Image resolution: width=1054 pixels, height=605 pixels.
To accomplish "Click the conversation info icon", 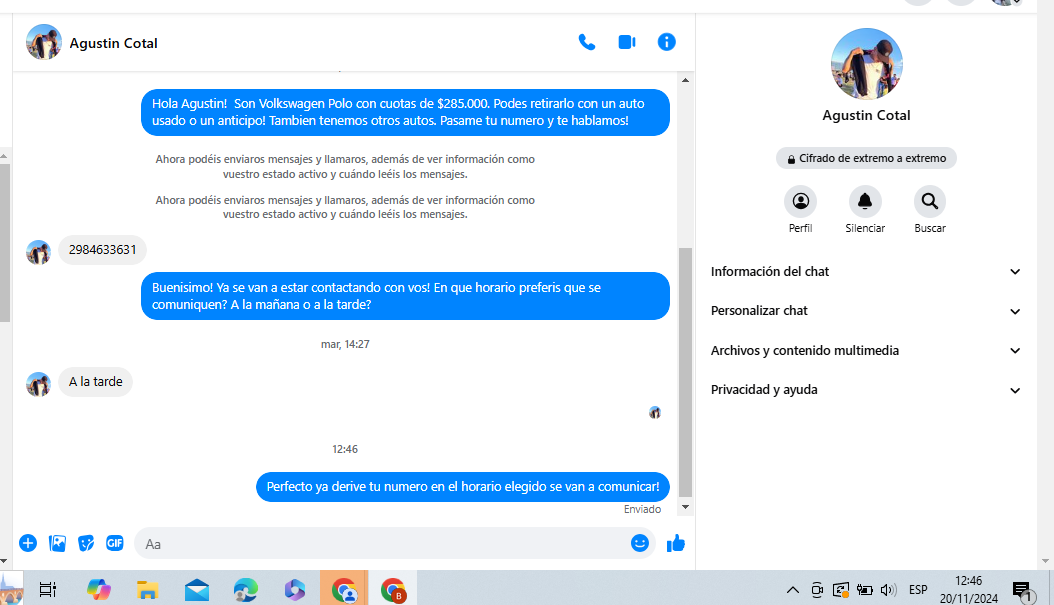I will tap(667, 42).
